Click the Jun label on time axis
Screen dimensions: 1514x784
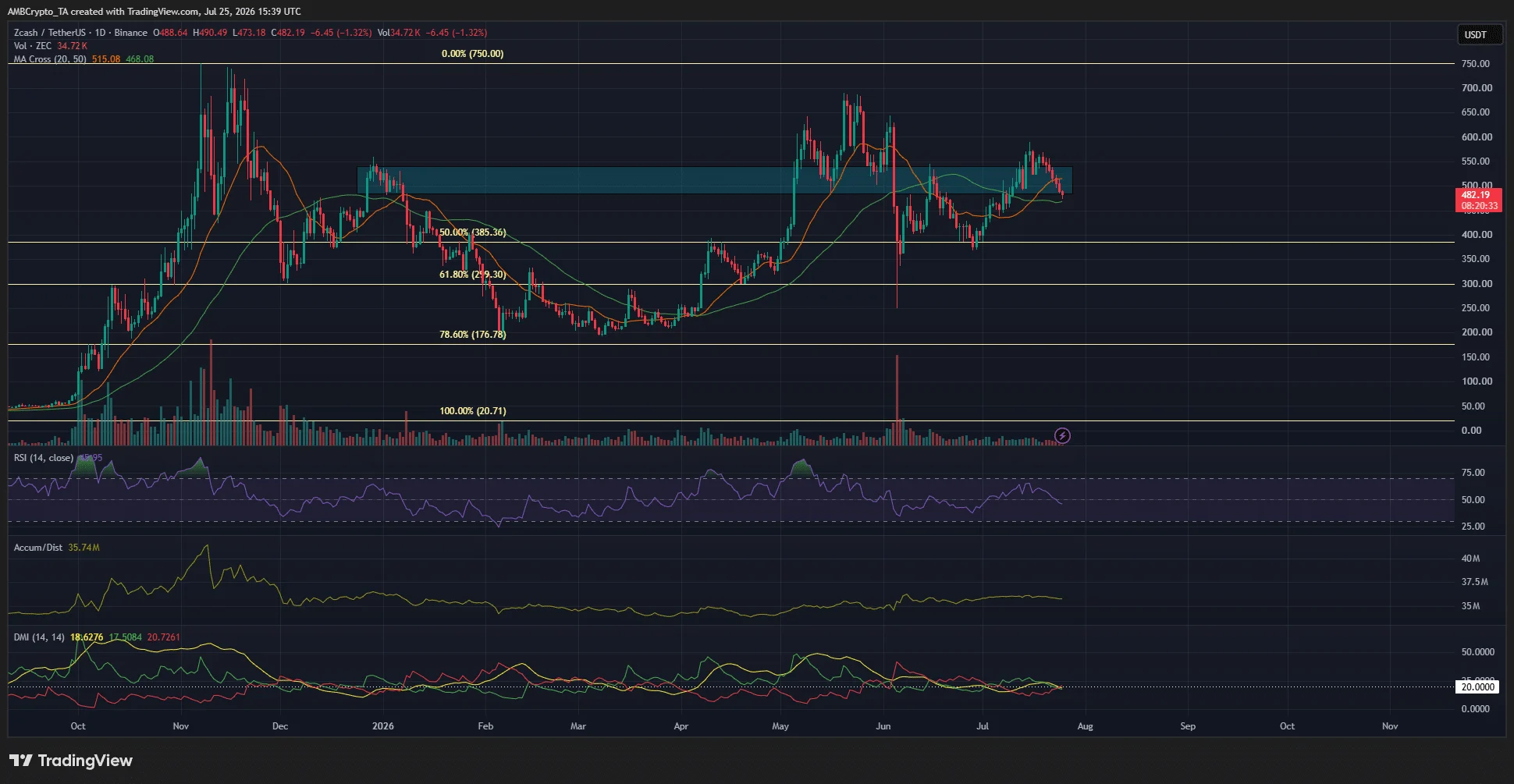pos(883,726)
